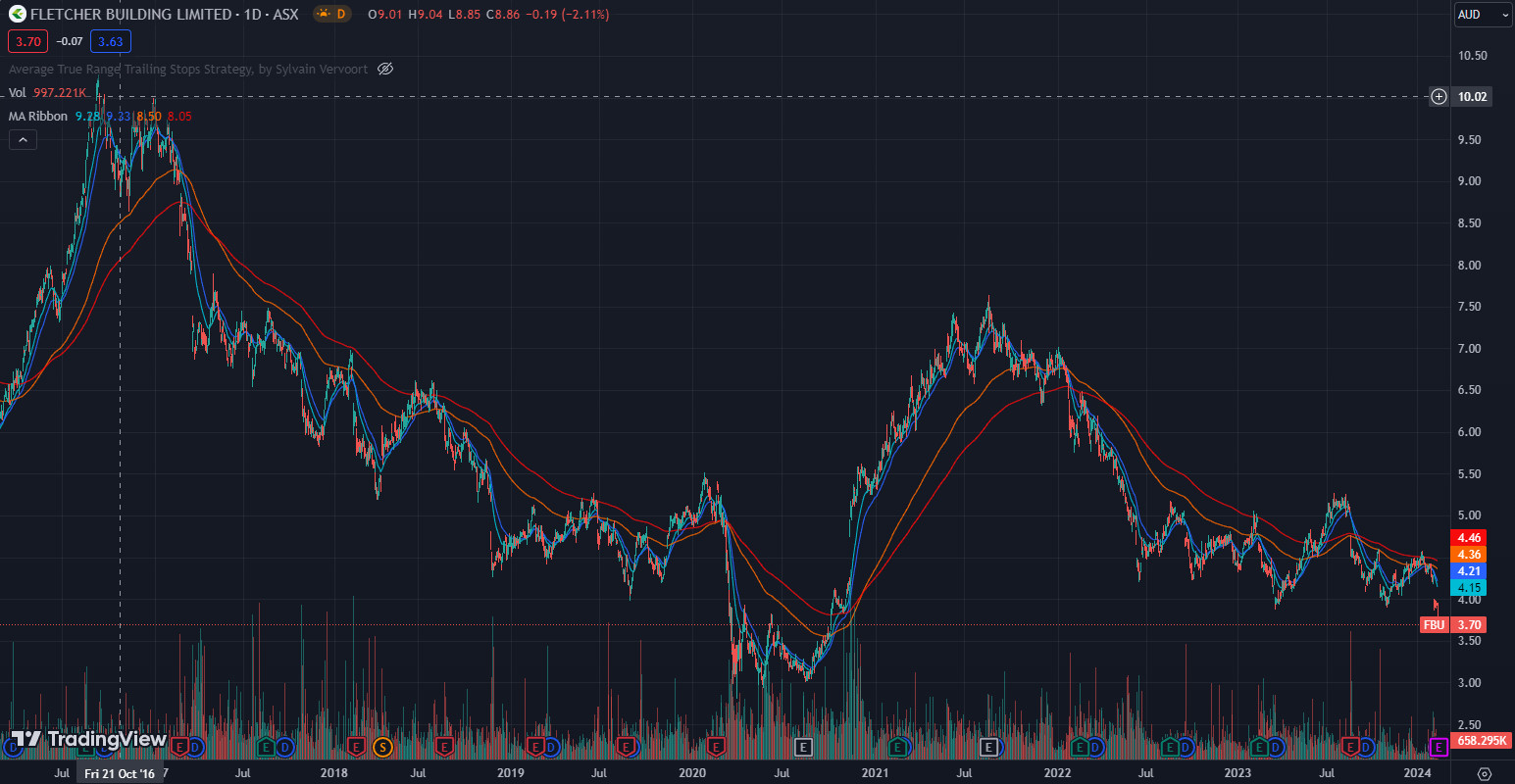The image size is (1515, 784).
Task: Click the red E marker just after 2018
Action: tap(356, 747)
